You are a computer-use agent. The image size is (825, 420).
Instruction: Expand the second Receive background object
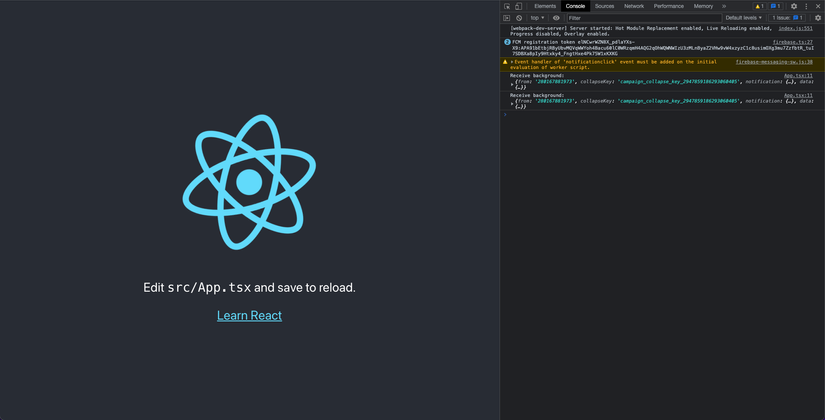click(x=512, y=104)
